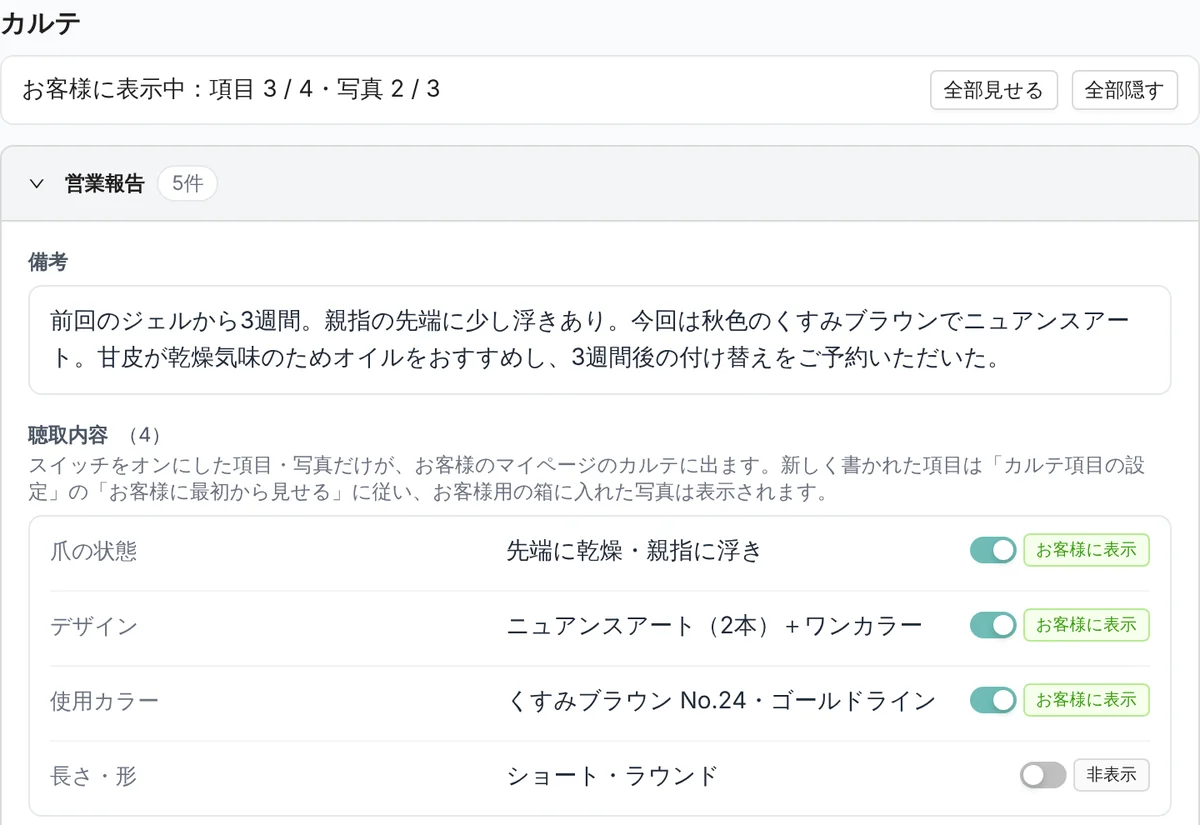
Task: Click the 5件 count badge
Action: pos(187,184)
